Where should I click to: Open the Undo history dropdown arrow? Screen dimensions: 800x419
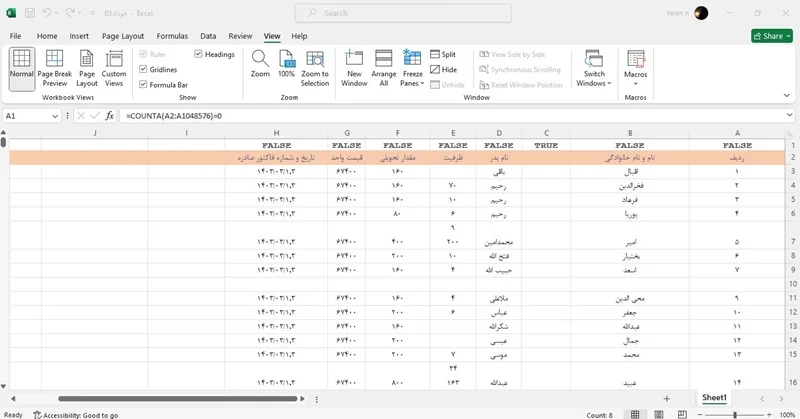(x=56, y=13)
